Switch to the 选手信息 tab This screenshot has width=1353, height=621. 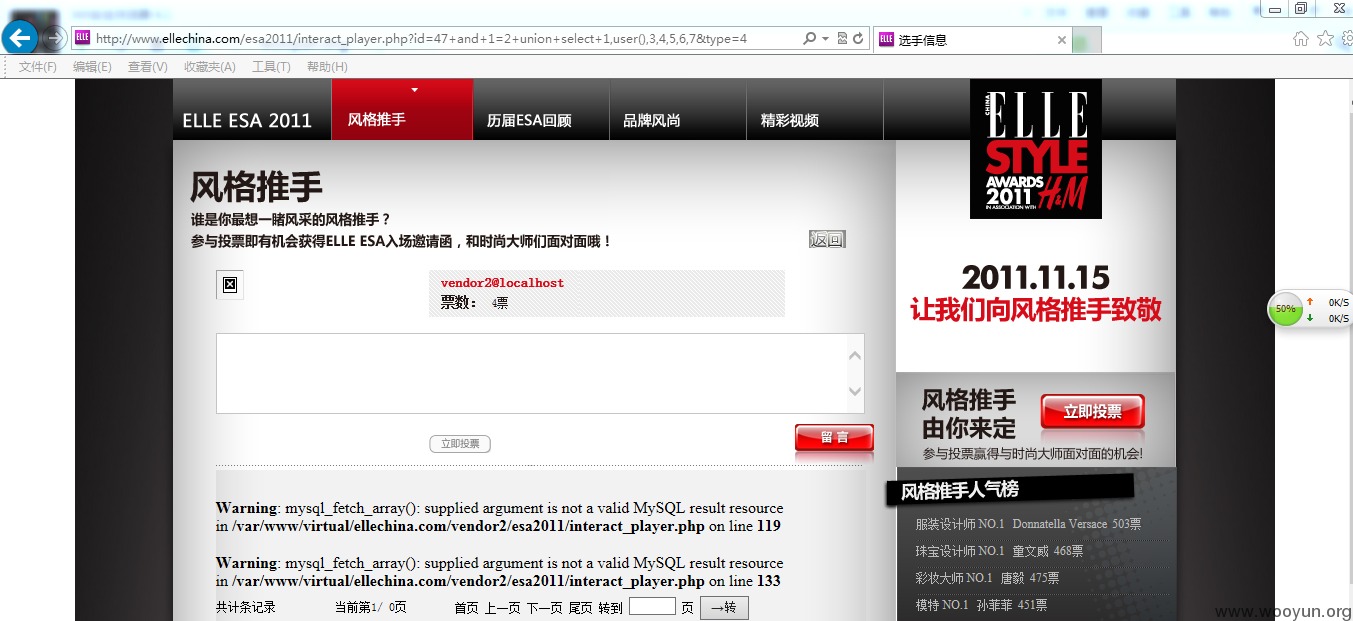coord(974,40)
